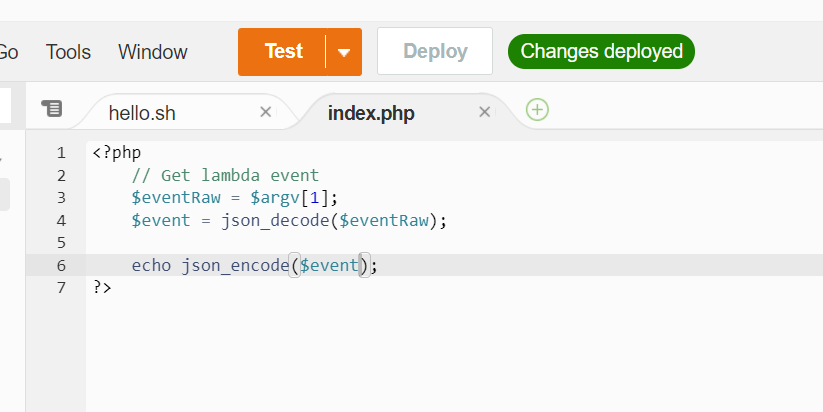823x412 pixels.
Task: Click 'json_decode' on line 4
Action: [x=275, y=220]
